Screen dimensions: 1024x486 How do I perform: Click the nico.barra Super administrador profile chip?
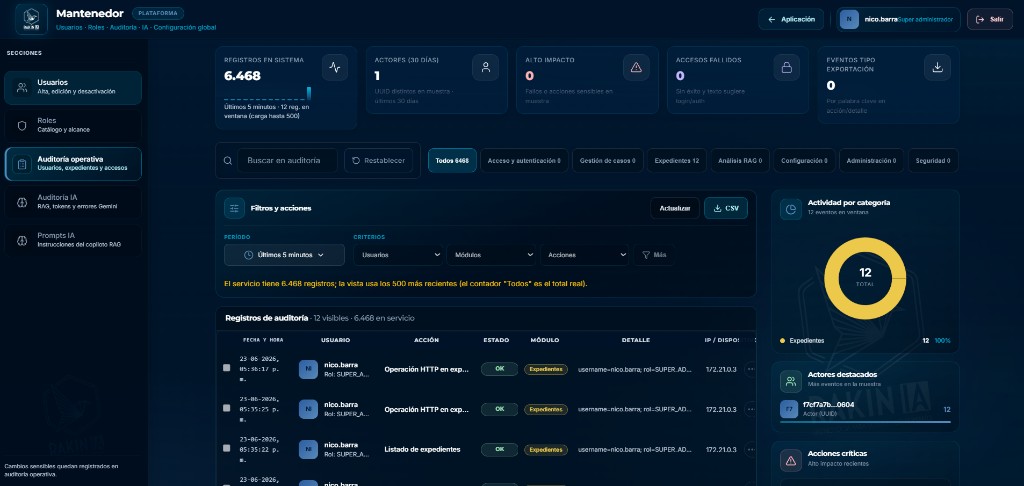click(898, 20)
